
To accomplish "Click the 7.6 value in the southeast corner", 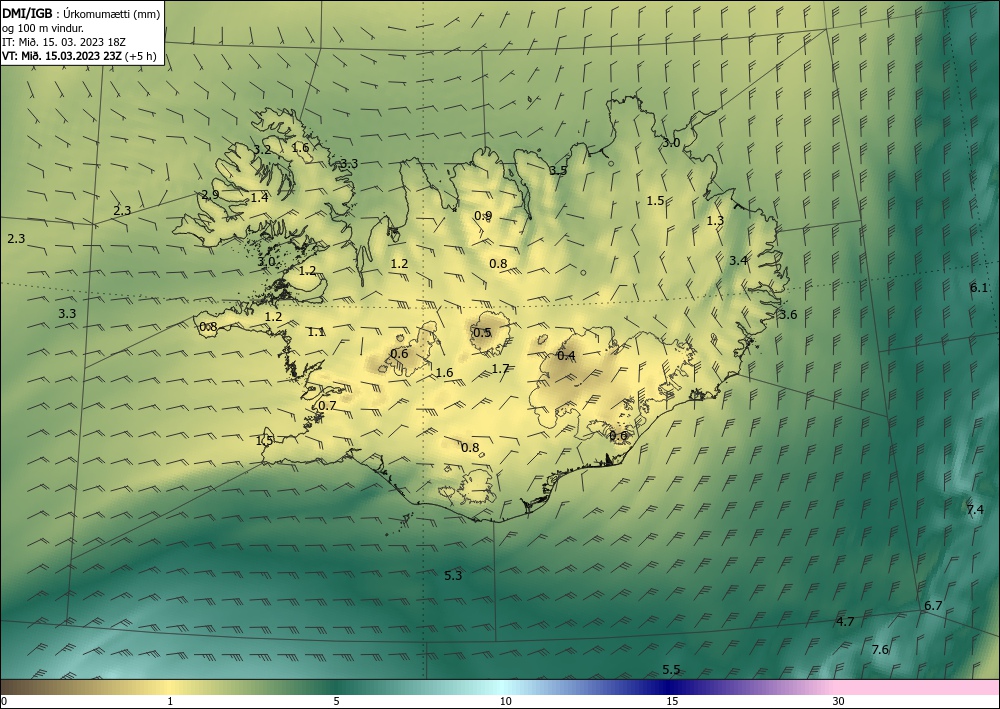I will (880, 650).
